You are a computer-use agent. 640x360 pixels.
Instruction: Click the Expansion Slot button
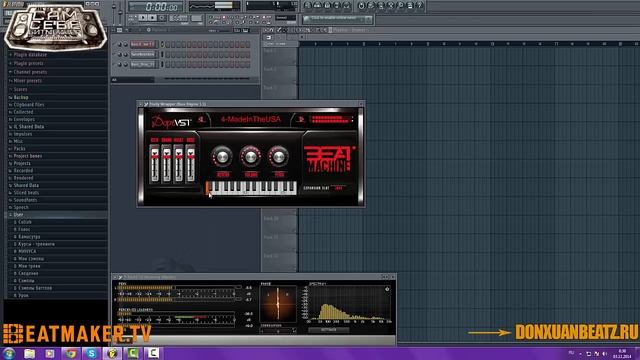point(339,188)
